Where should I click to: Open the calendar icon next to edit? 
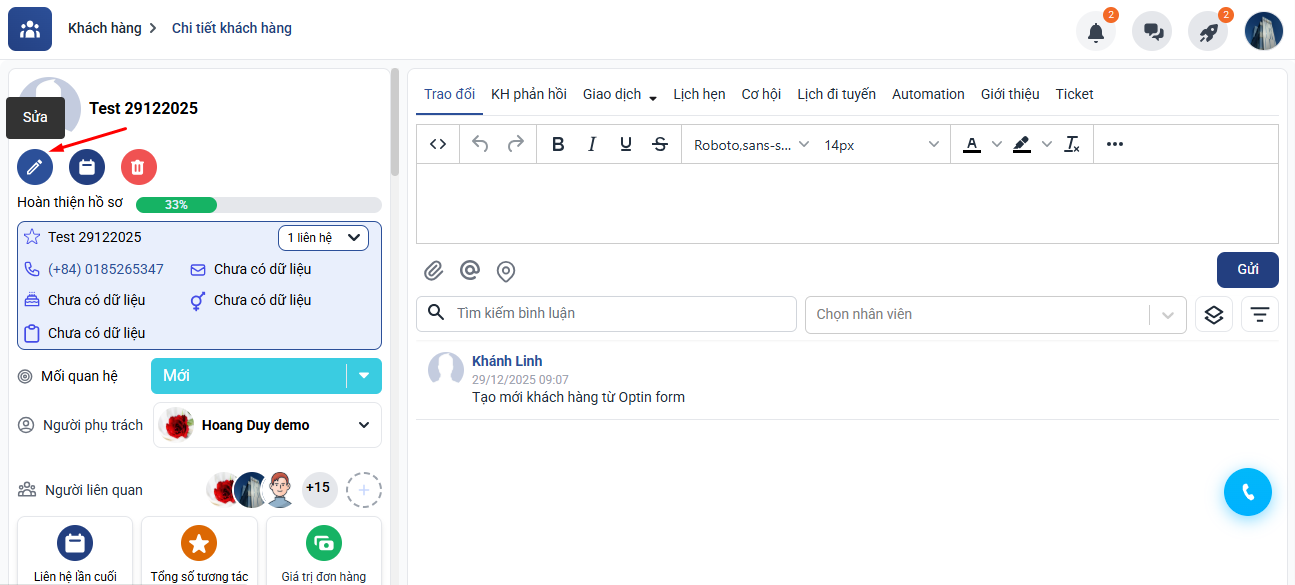tap(87, 167)
